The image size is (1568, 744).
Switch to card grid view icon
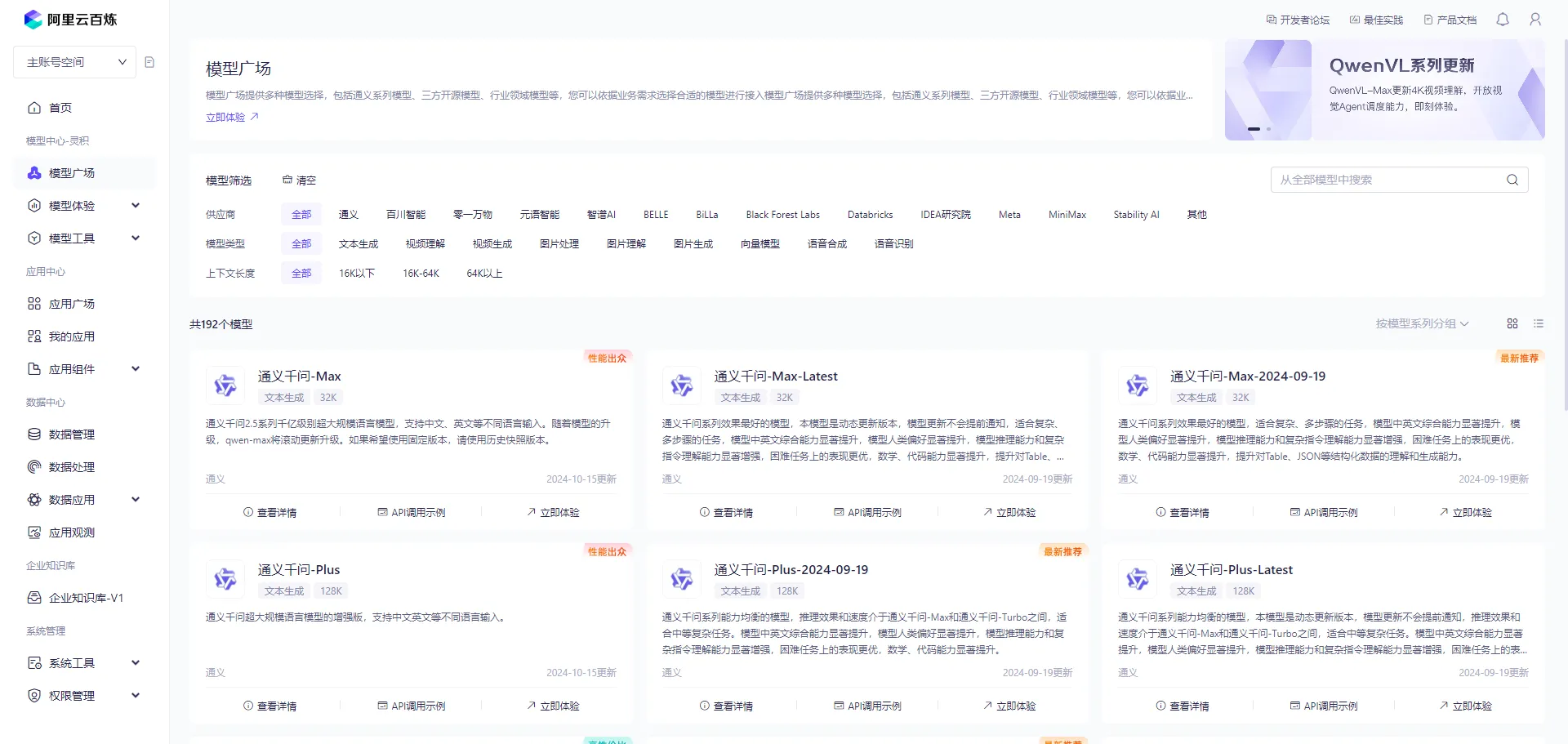click(1512, 323)
